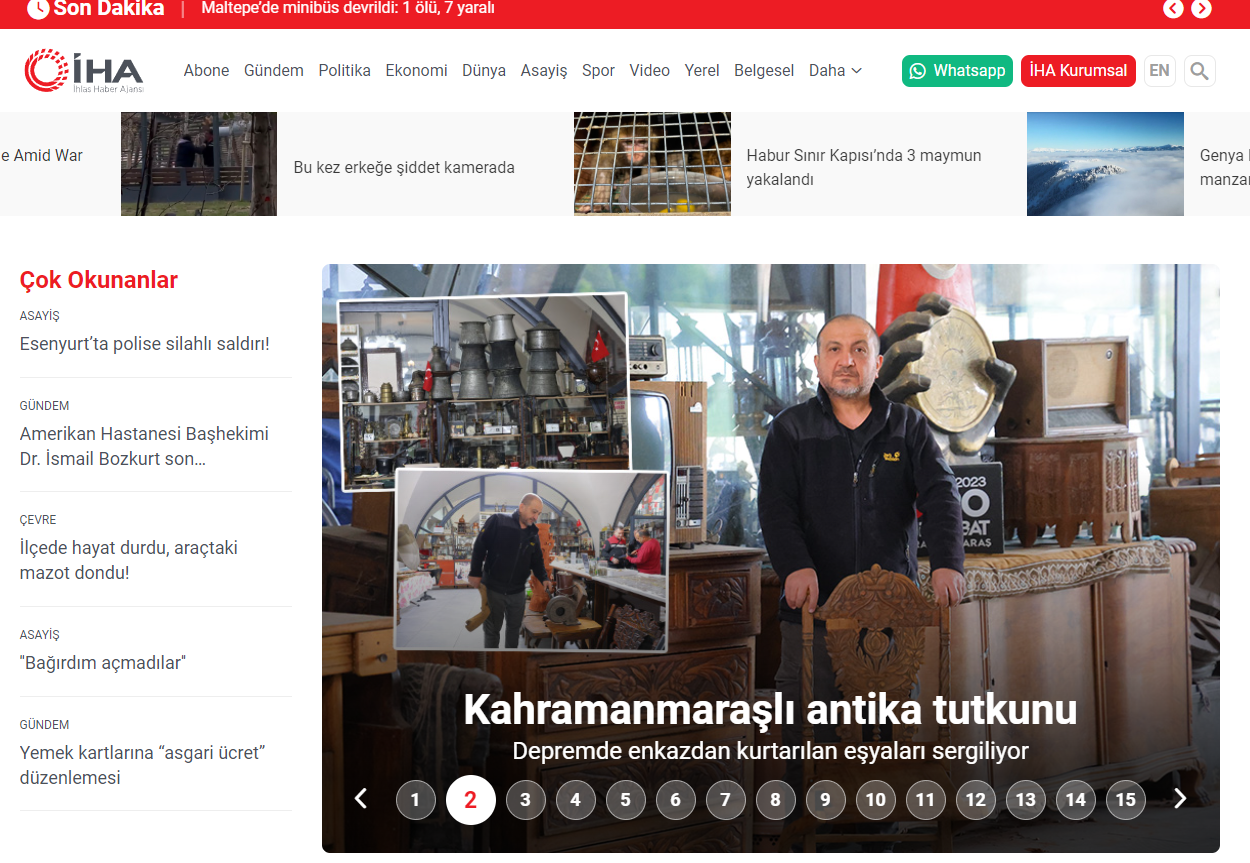This screenshot has height=863, width=1250.
Task: Go to previous breaking news headline
Action: (1173, 9)
